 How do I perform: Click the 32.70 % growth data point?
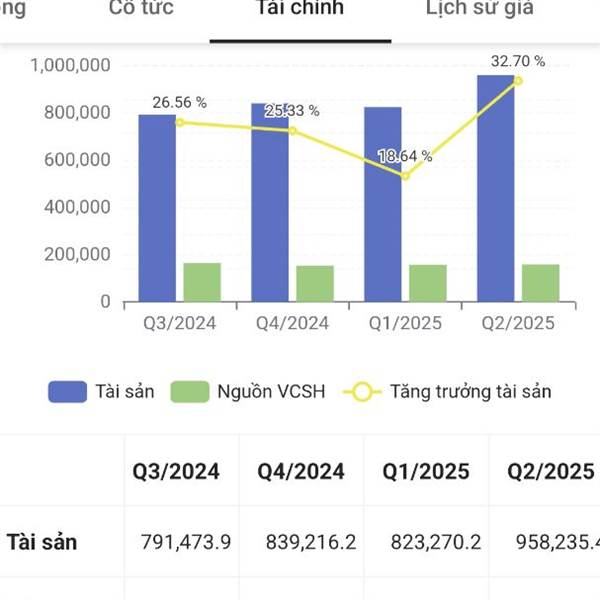pyautogui.click(x=518, y=80)
